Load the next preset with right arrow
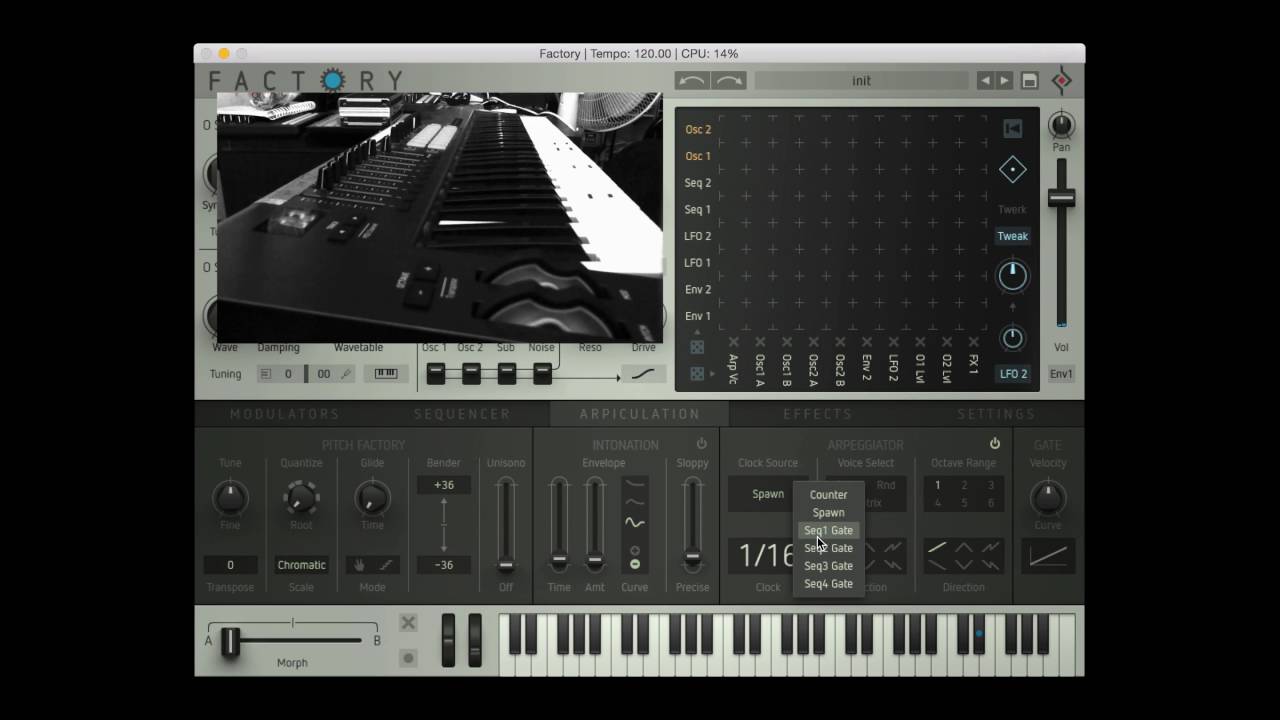1280x720 pixels. pyautogui.click(x=1004, y=81)
